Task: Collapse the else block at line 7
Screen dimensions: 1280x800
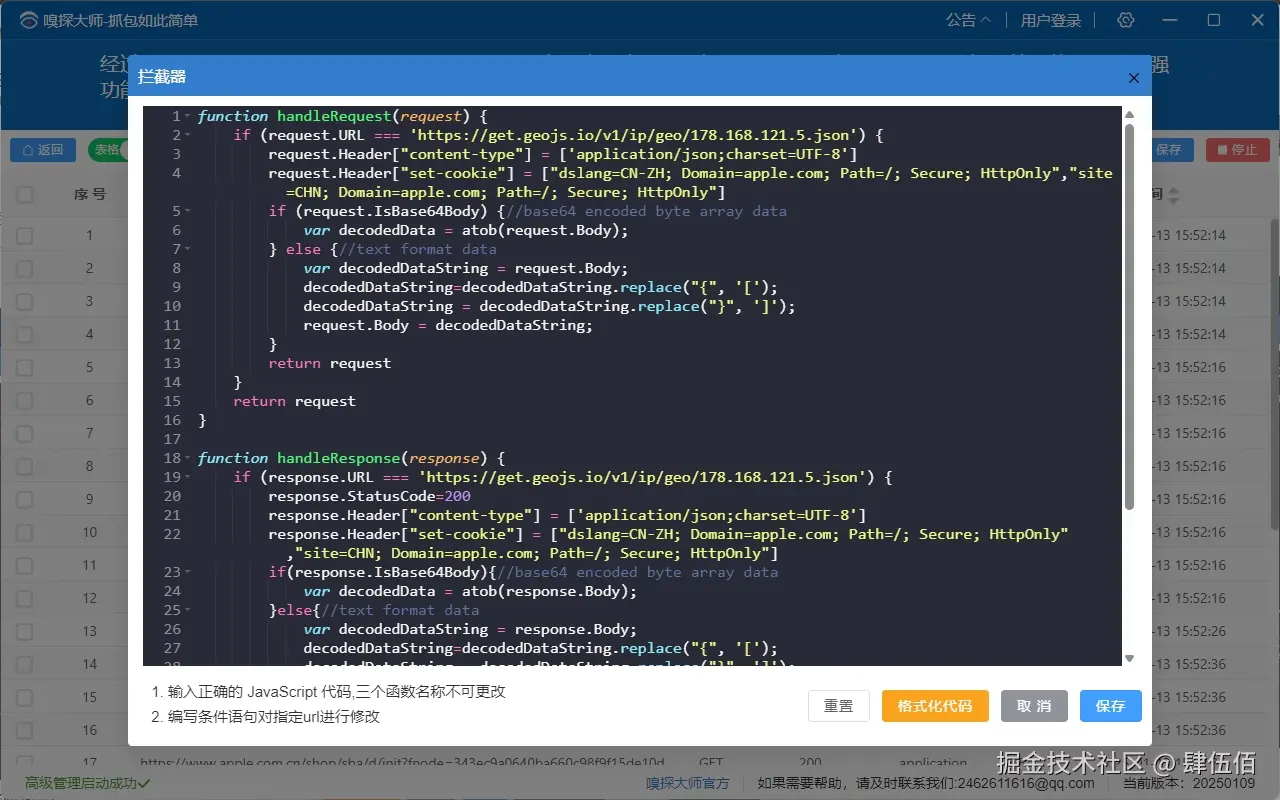Action: click(x=188, y=249)
